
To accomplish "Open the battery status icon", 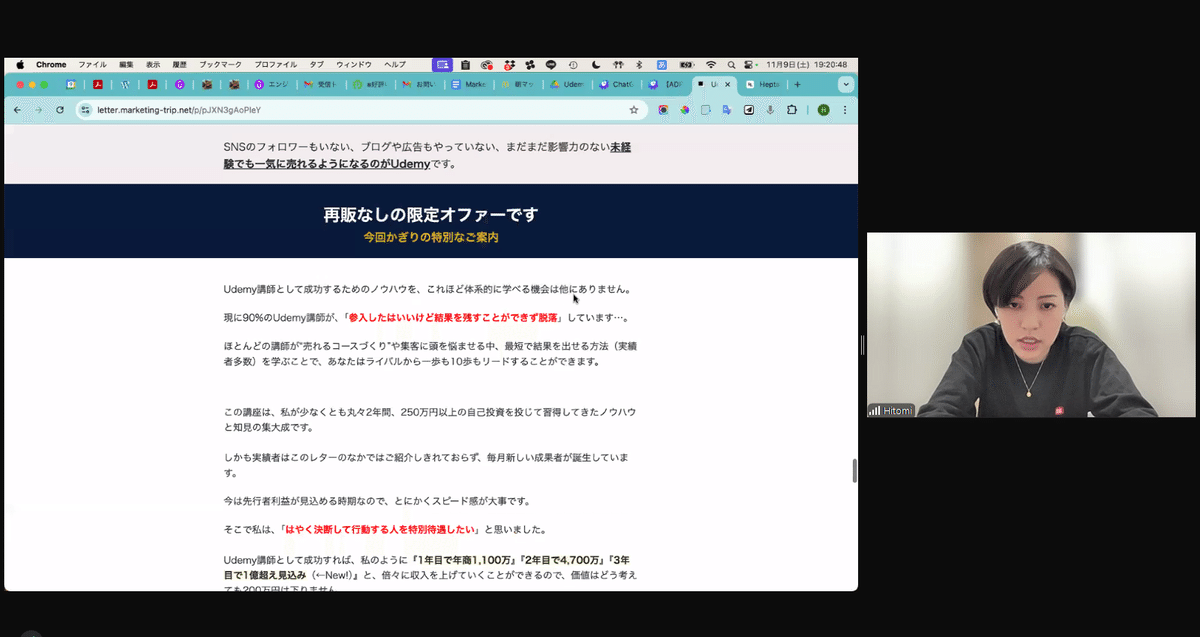I will [687, 64].
